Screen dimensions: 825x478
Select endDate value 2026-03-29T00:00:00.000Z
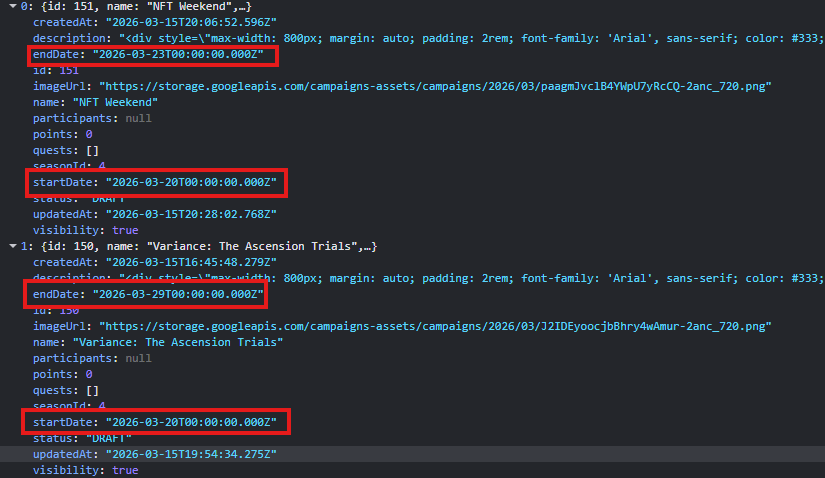[178, 294]
